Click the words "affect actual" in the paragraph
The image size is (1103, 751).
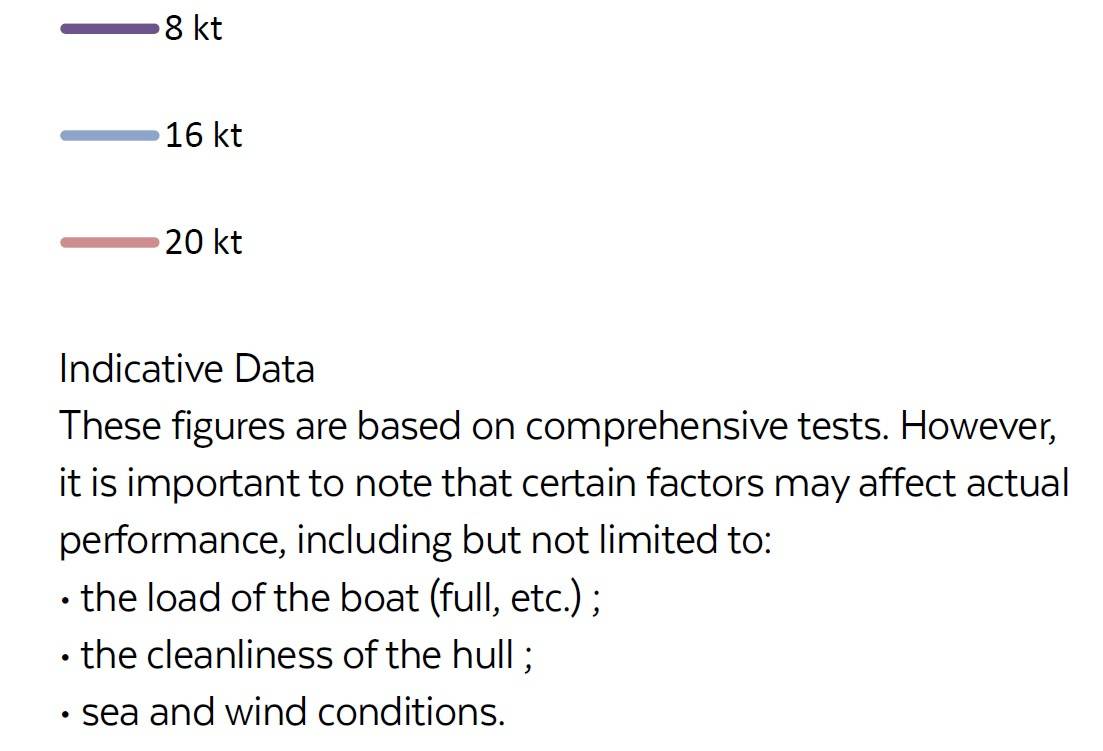(964, 484)
